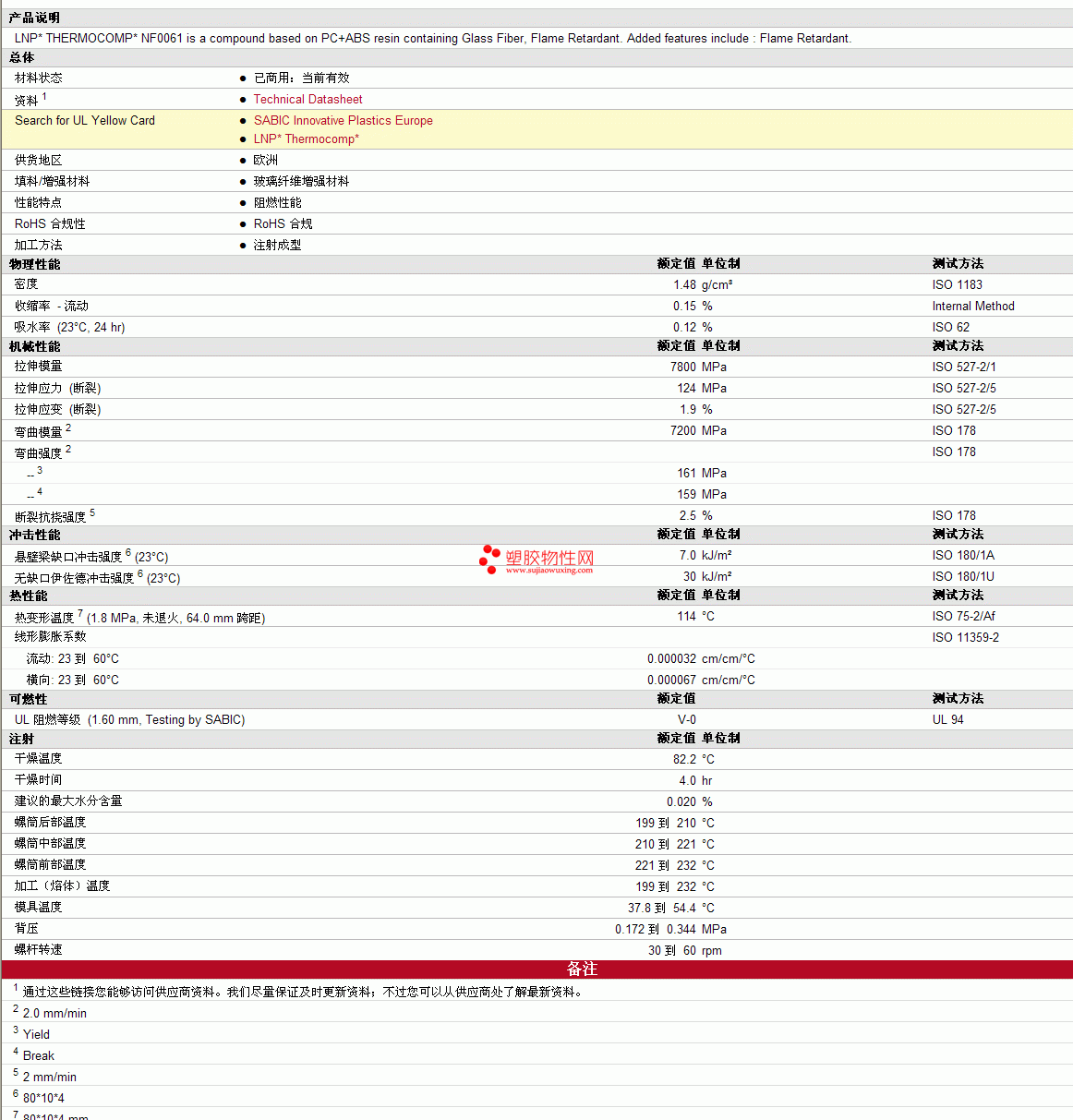
Task: Select the drying time value 4.0 hr
Action: (x=696, y=781)
